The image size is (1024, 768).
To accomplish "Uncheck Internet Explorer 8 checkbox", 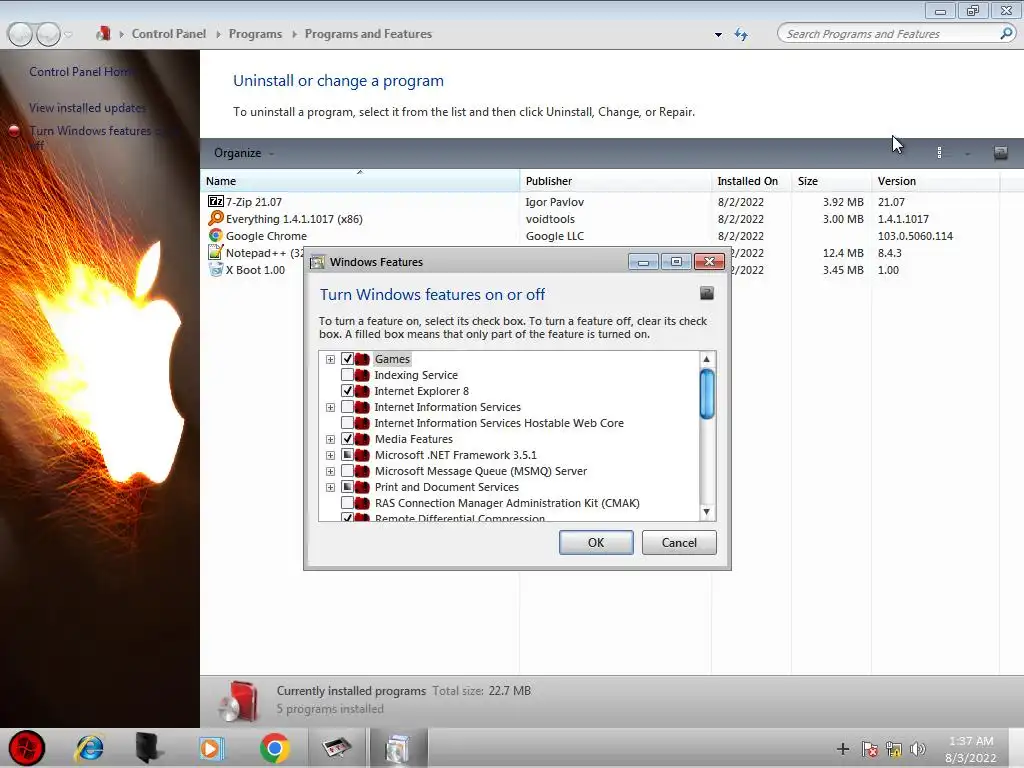I will (347, 391).
